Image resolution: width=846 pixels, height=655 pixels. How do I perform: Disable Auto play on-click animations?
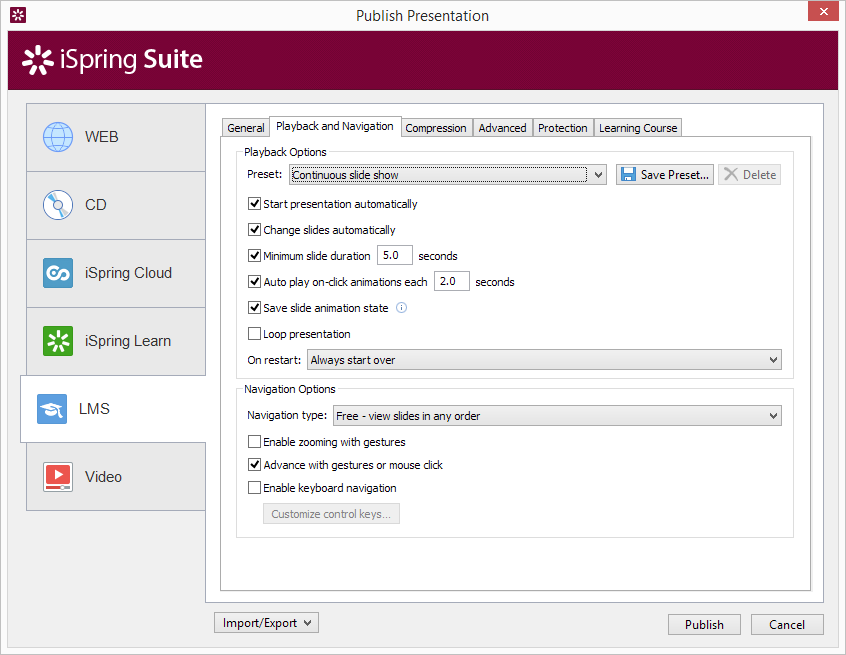click(x=254, y=281)
